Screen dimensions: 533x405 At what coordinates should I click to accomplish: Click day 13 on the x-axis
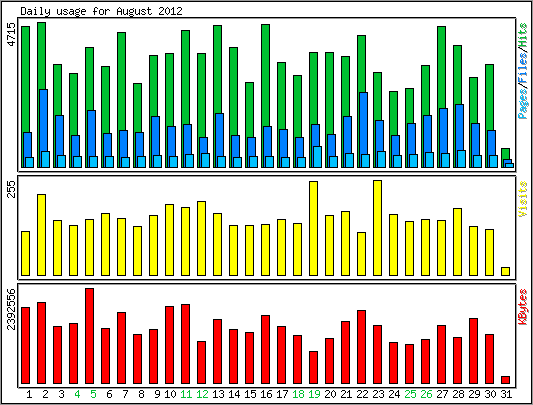coord(218,394)
